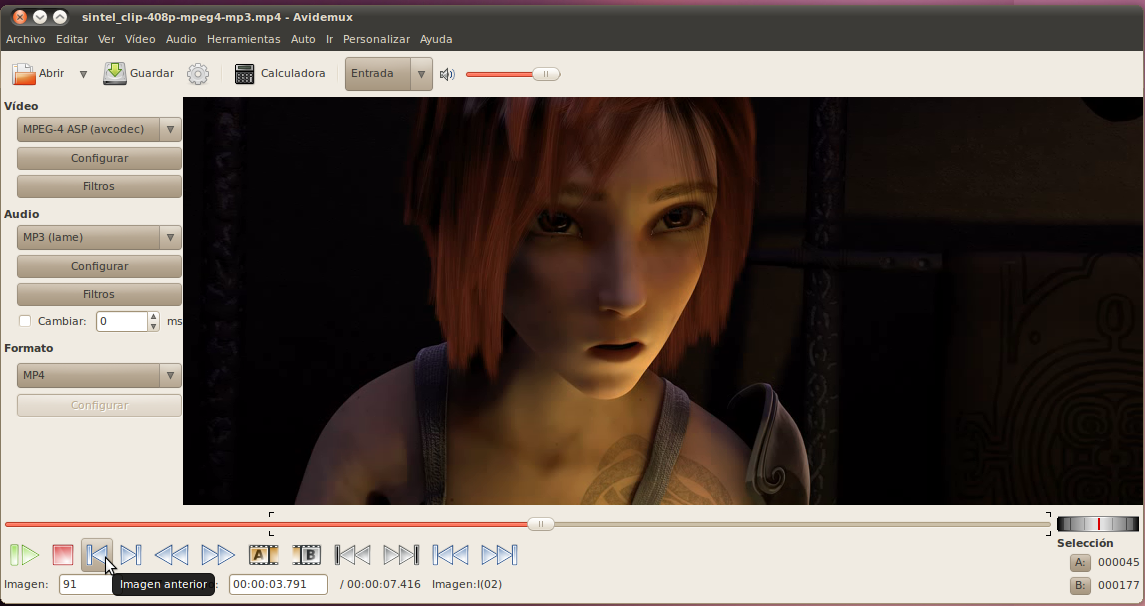
Task: Click total duration text 00:00:07.416
Action: [383, 584]
